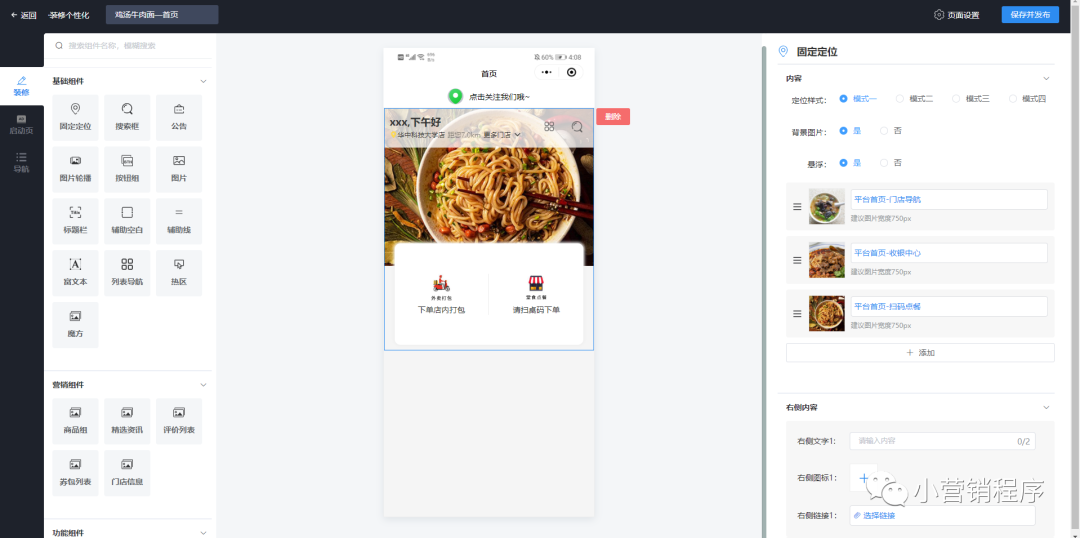
Task: Click thumbnail of 平台首页-收银中心 image
Action: point(827,260)
